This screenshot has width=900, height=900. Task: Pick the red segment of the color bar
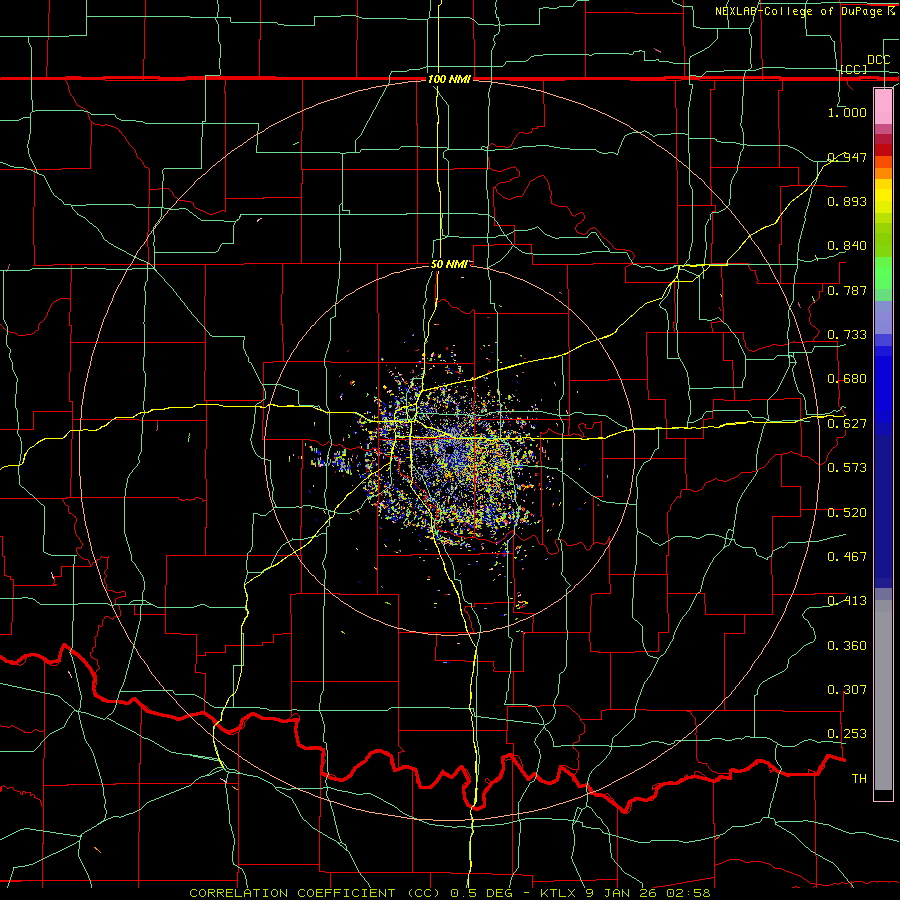coord(883,149)
